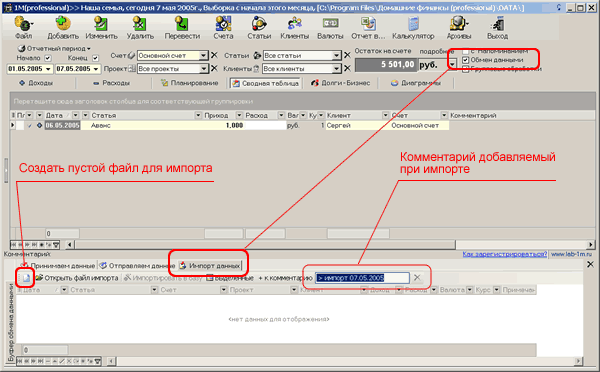Open the Как зарегистрироваться link

point(504,254)
